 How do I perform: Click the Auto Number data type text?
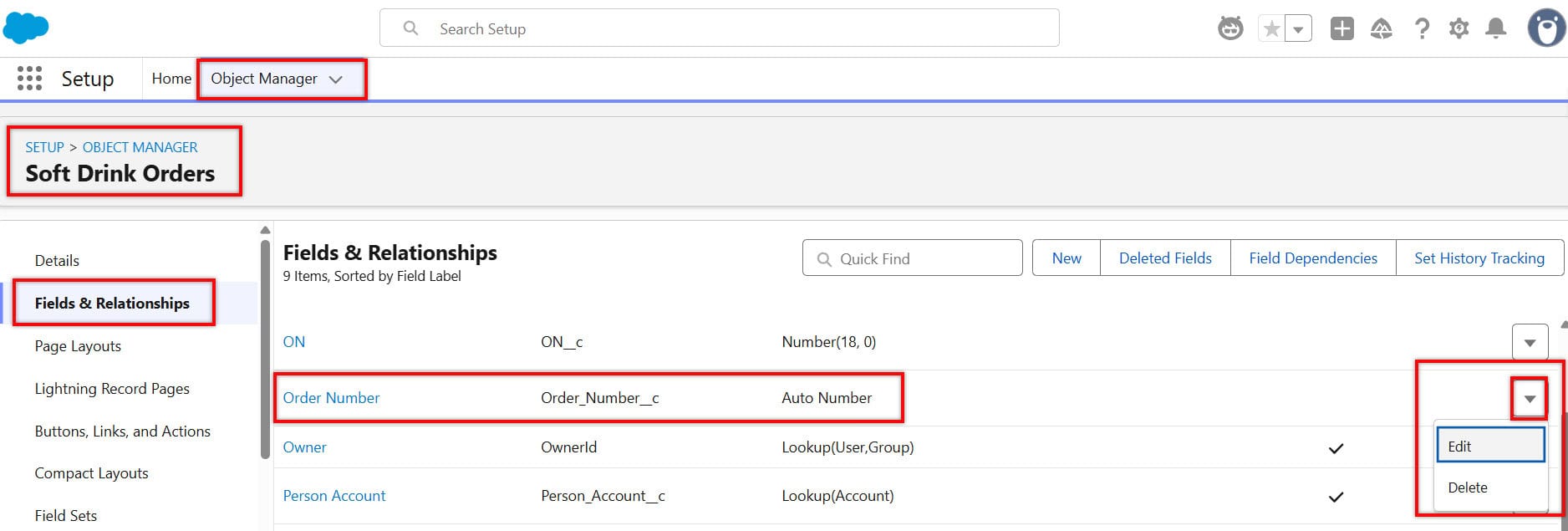[827, 398]
